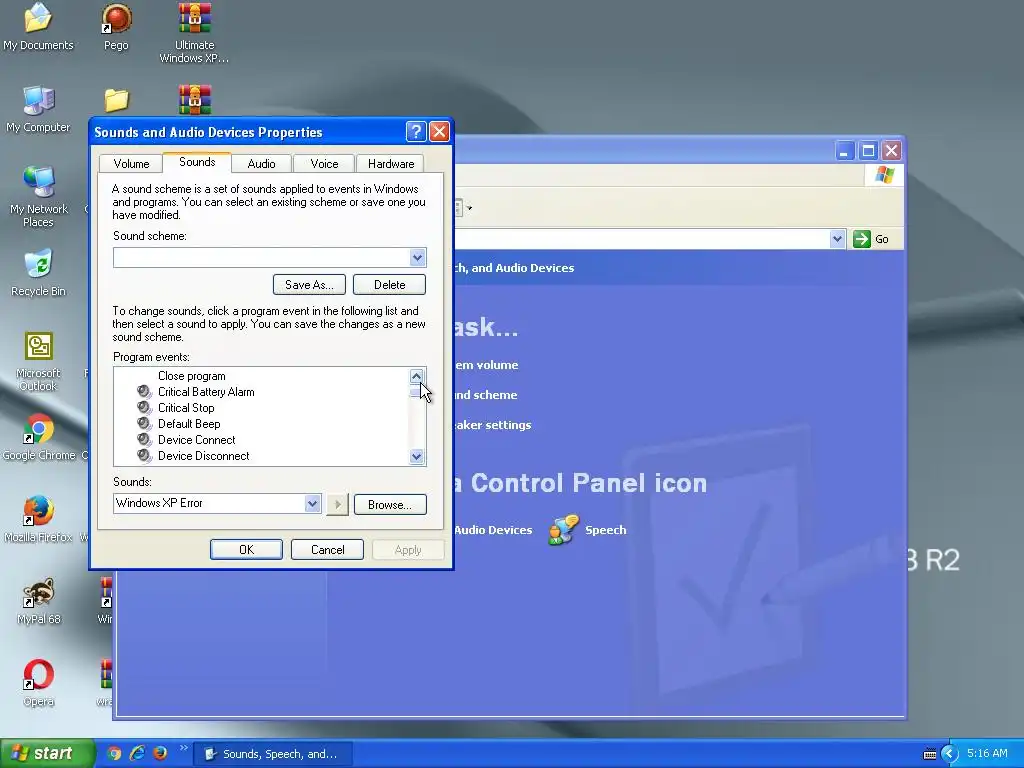Play the selected sound preview
Screen dimensions: 1024x768
pos(337,504)
